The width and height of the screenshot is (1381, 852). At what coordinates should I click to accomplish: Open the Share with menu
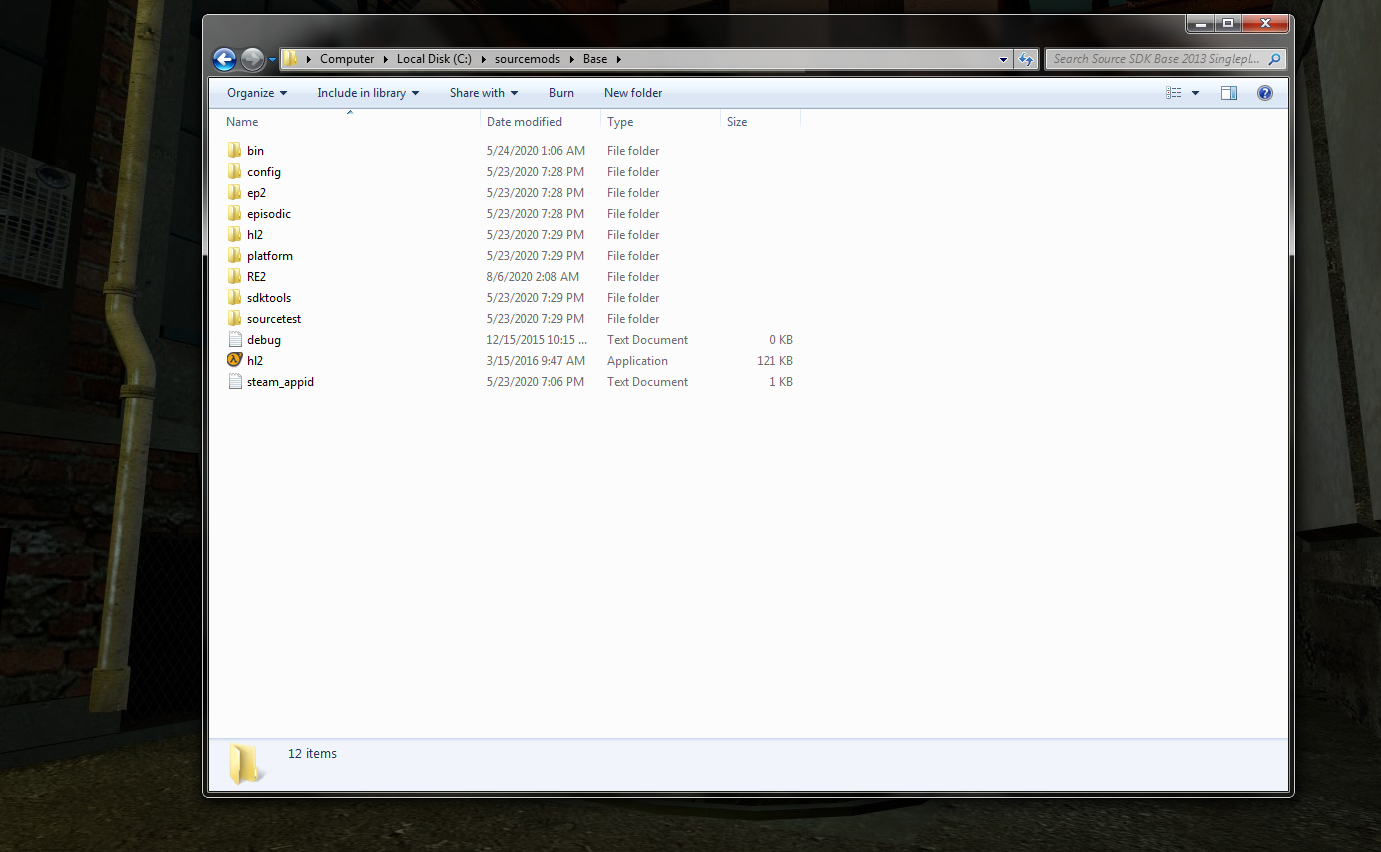(x=484, y=93)
